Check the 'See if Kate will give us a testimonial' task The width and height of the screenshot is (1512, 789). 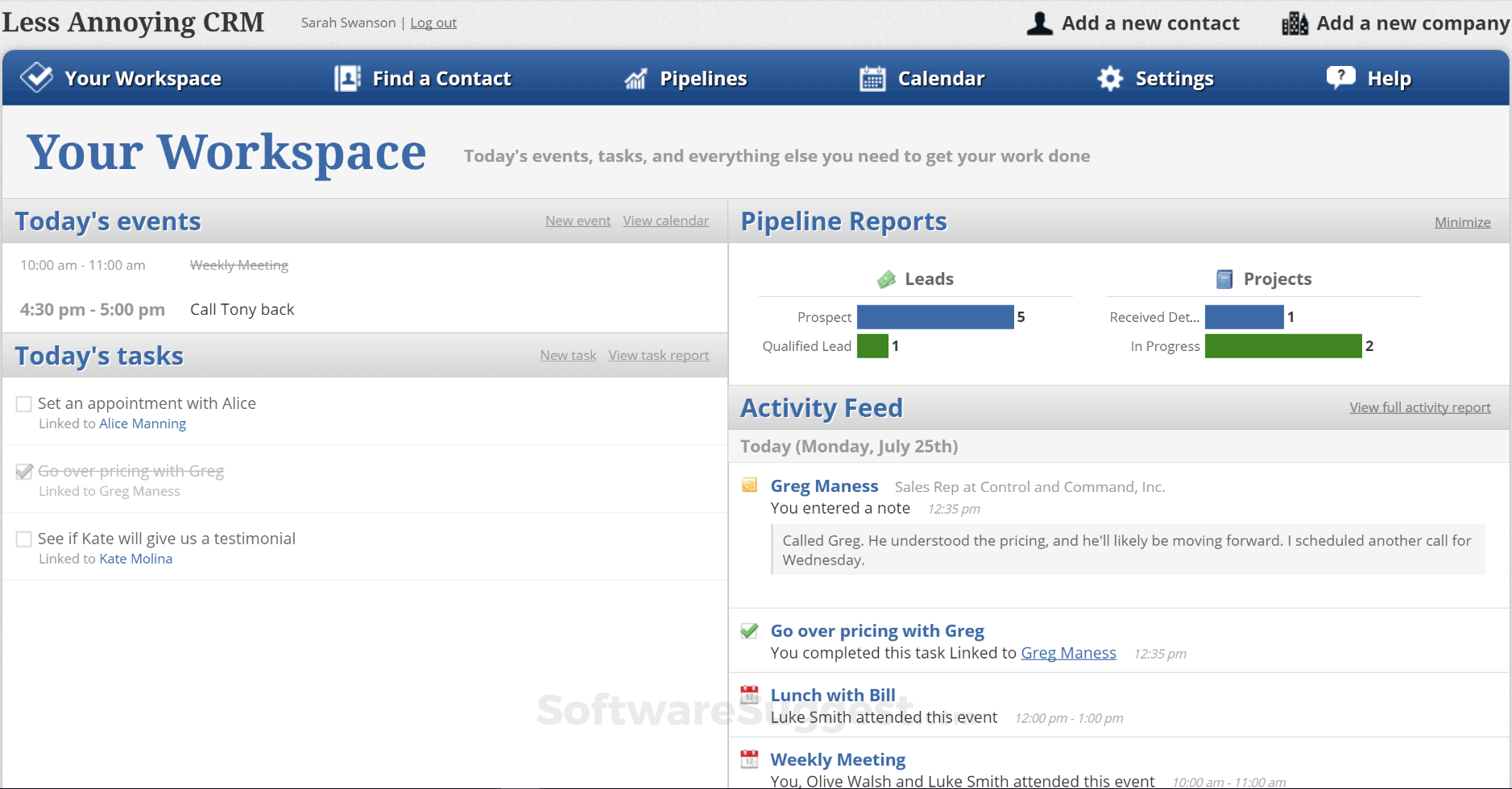pos(24,539)
